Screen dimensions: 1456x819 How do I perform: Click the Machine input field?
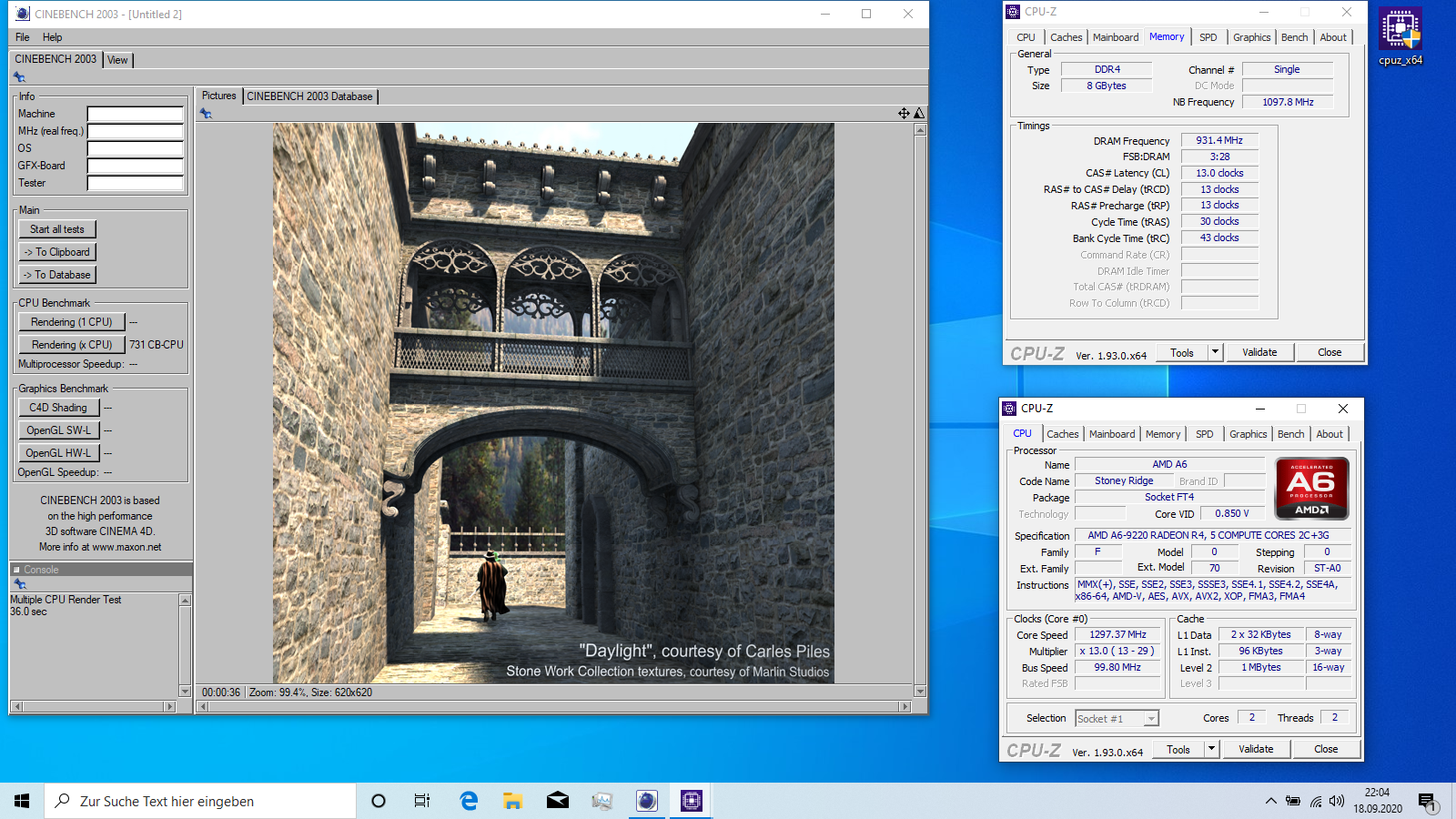click(x=136, y=114)
